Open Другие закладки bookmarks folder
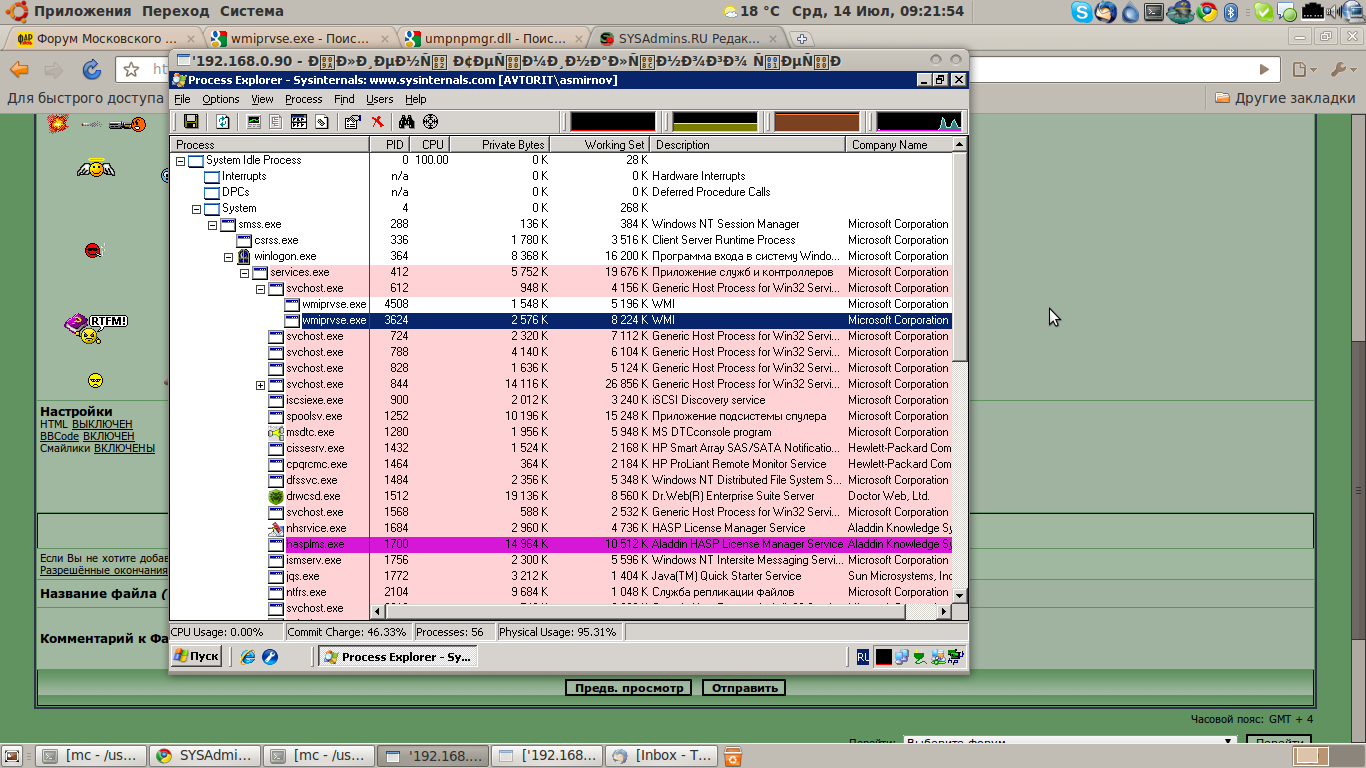The image size is (1366, 768). pyautogui.click(x=1285, y=98)
